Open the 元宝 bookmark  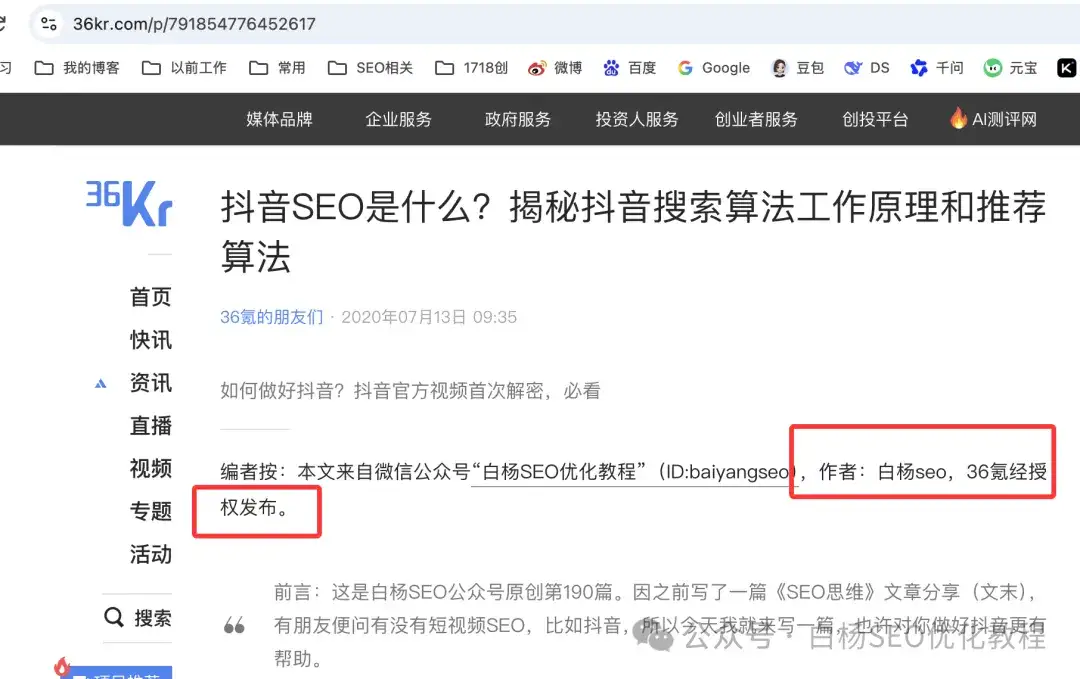click(x=1010, y=67)
